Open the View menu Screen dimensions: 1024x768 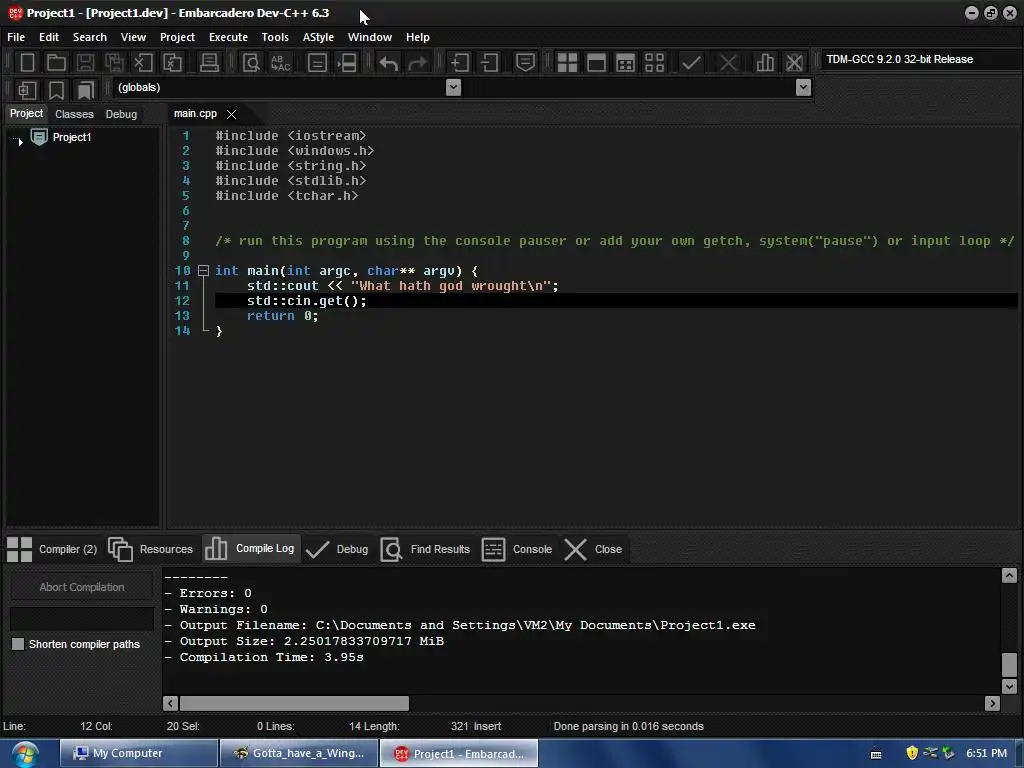(133, 37)
